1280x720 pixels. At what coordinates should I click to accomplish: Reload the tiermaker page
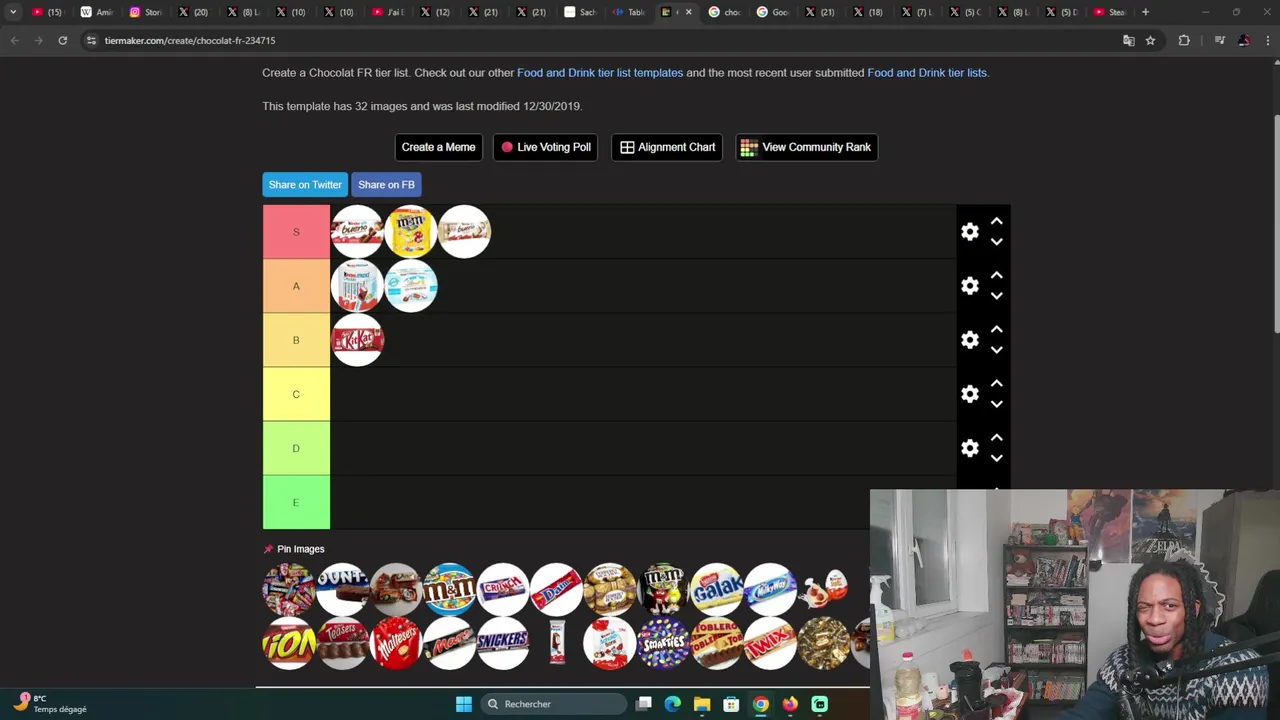tap(62, 40)
